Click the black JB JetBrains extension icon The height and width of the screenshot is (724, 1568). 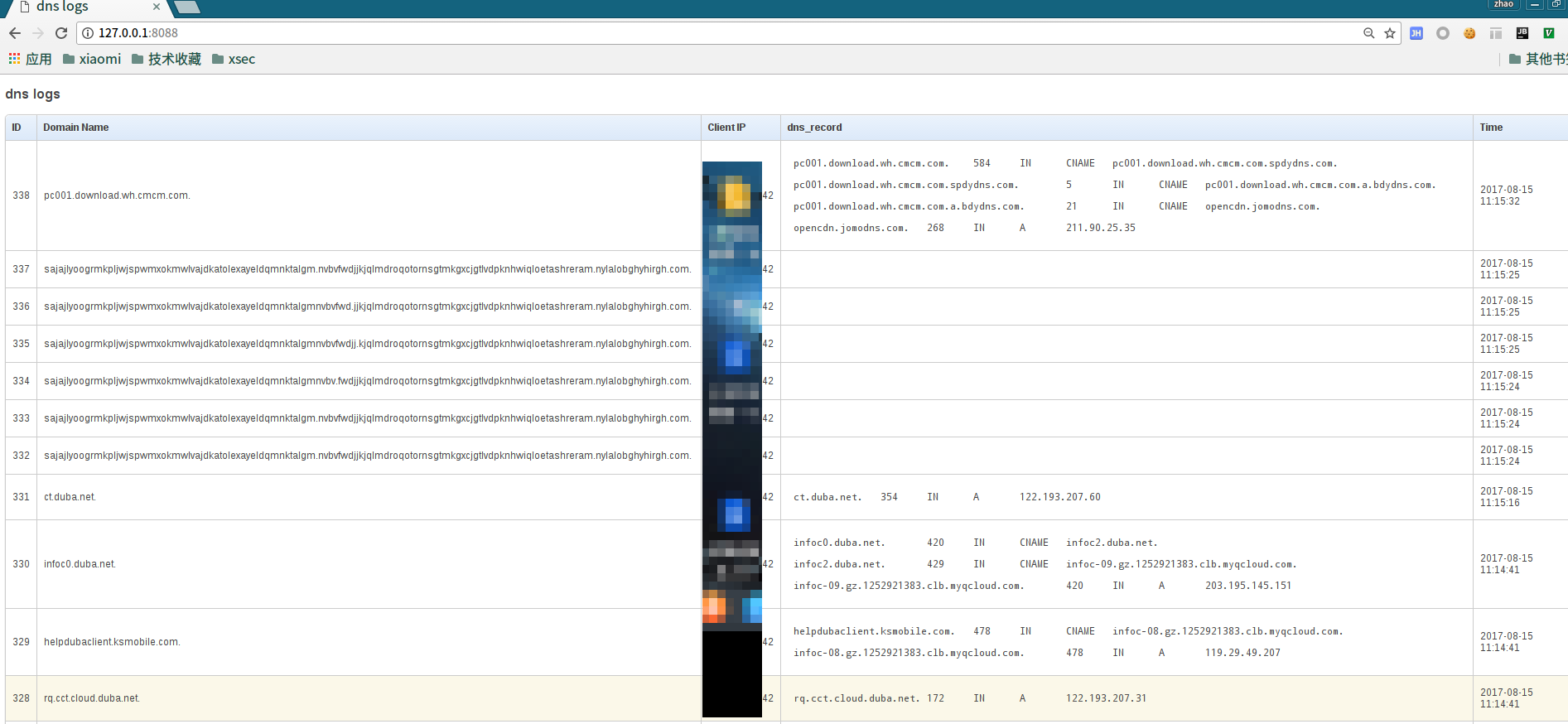1522,33
